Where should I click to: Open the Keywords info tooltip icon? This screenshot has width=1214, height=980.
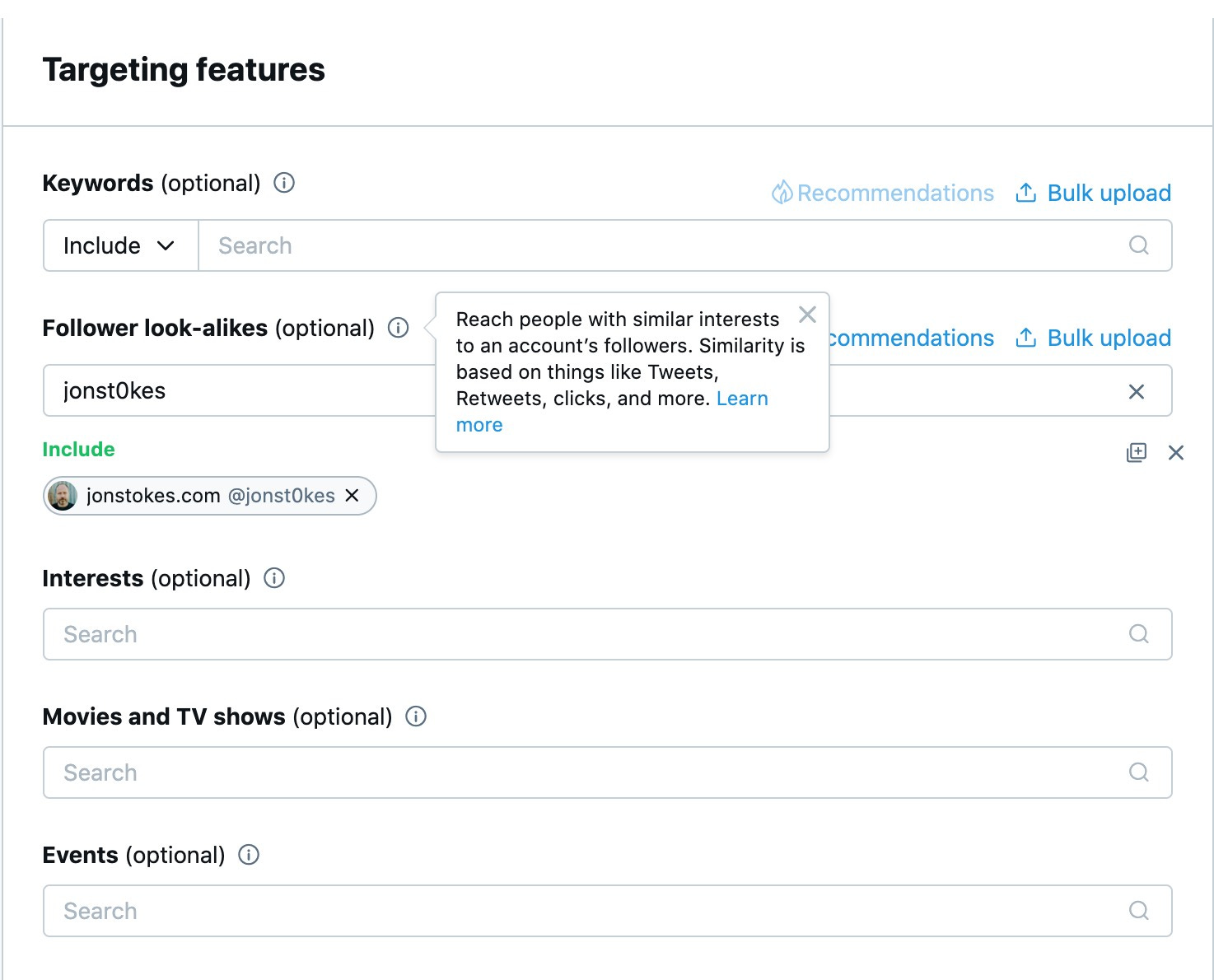click(x=283, y=183)
